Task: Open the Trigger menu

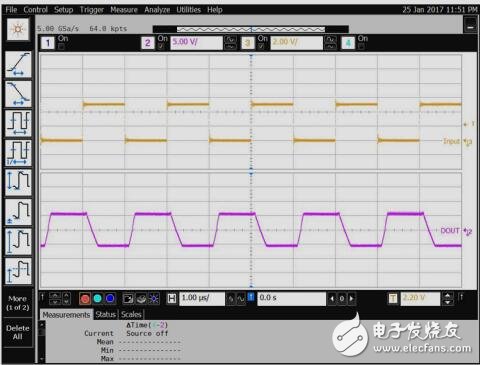Action: point(92,10)
